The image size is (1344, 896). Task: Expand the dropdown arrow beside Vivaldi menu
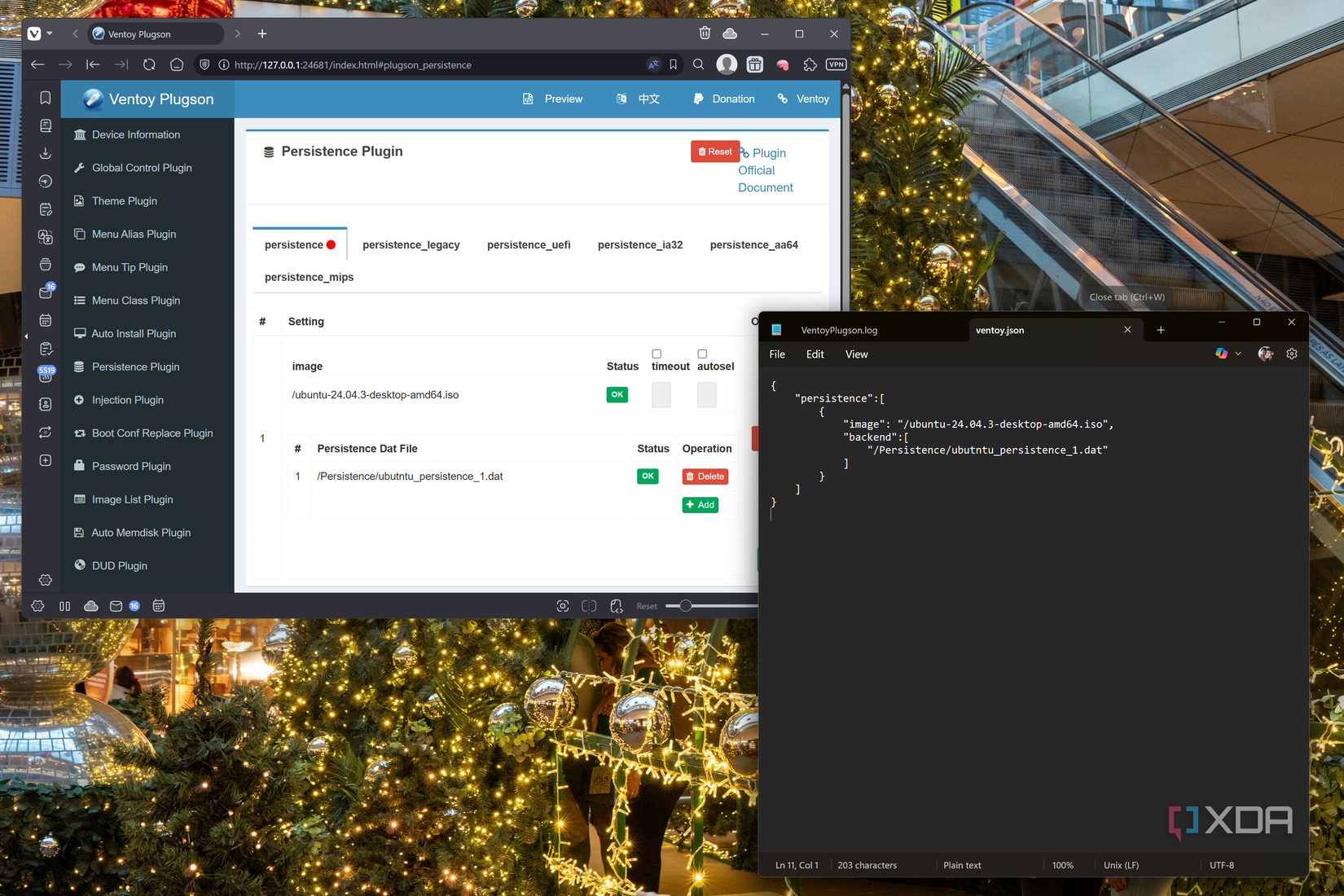click(50, 33)
